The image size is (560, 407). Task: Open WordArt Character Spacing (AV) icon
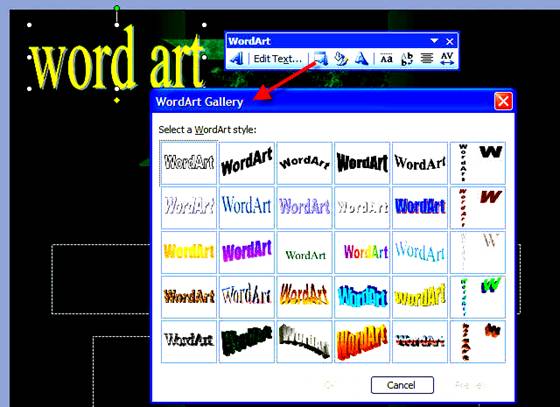click(x=447, y=58)
